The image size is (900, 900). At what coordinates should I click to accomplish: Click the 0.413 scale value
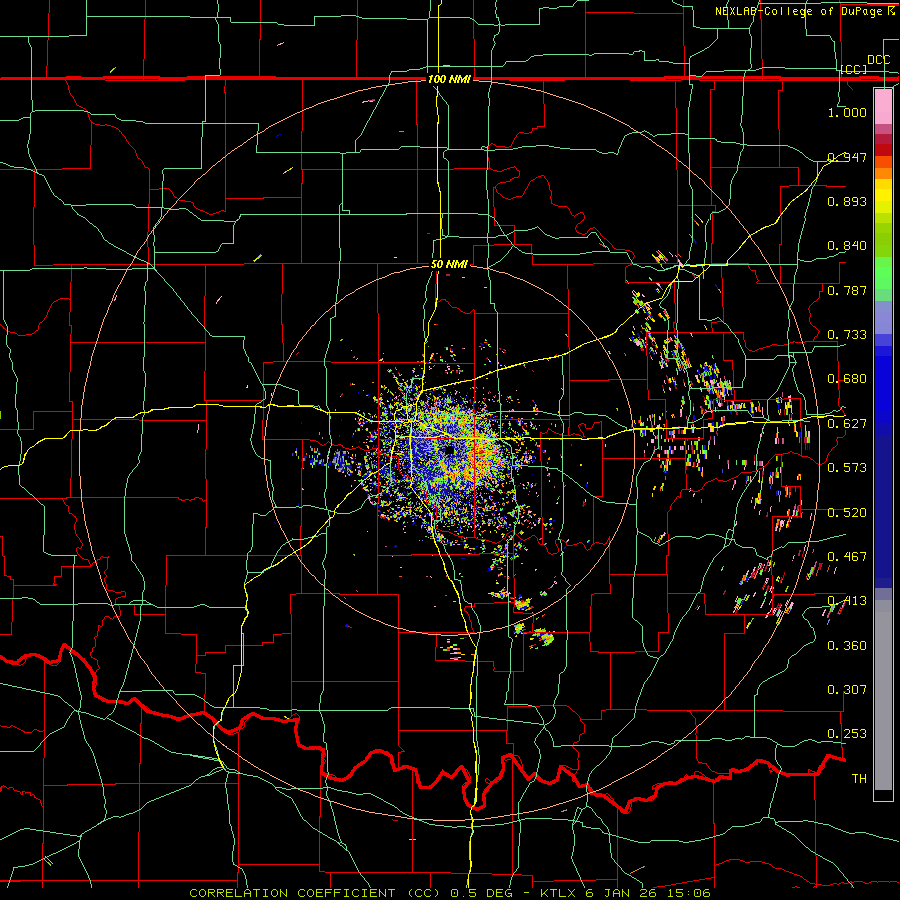click(847, 601)
